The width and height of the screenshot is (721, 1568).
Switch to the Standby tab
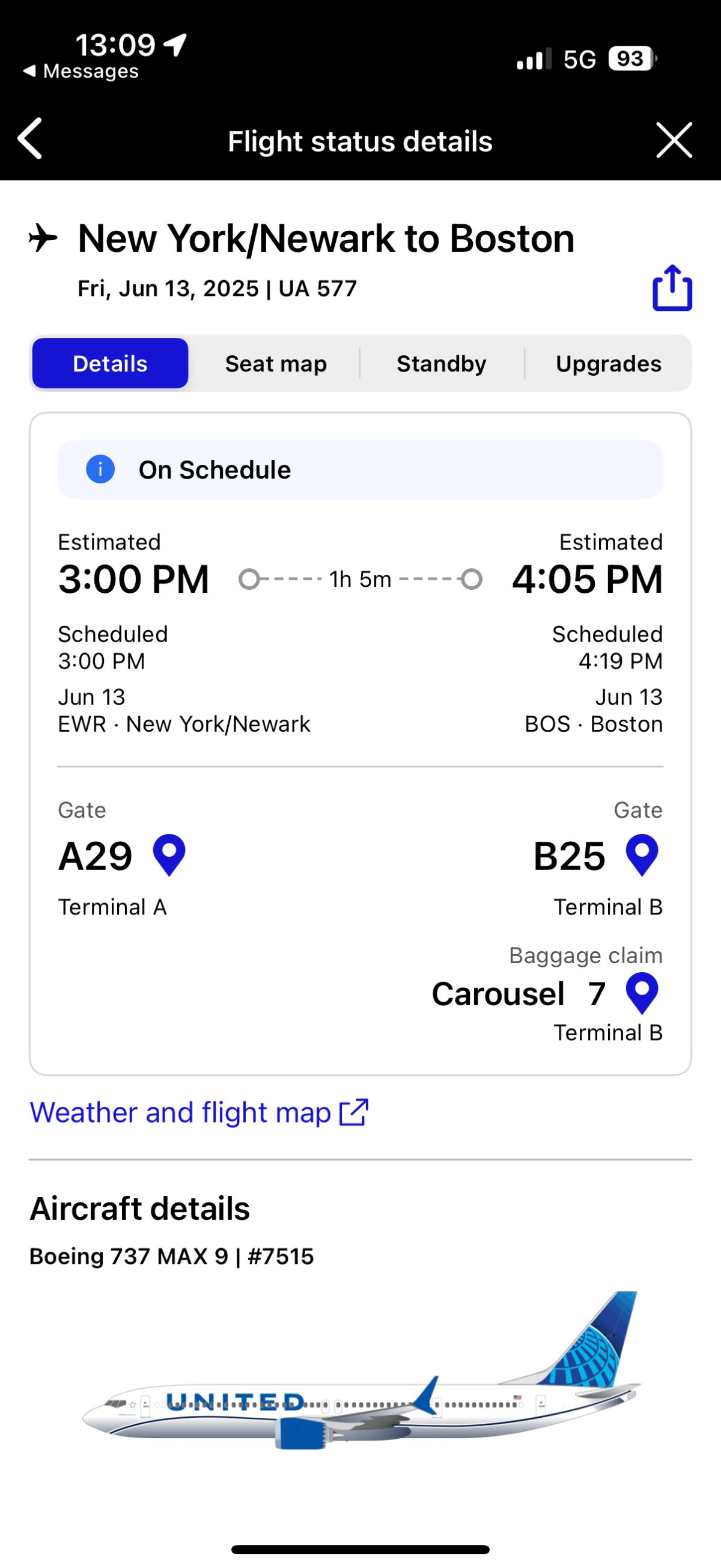[x=442, y=363]
